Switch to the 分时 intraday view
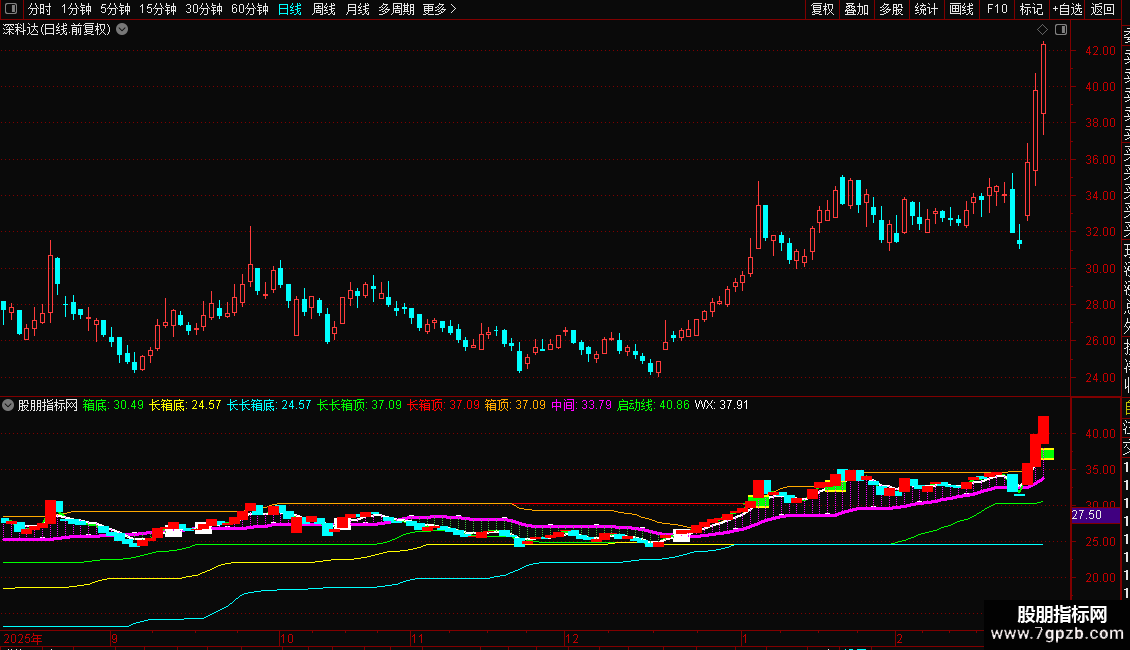Image resolution: width=1130 pixels, height=650 pixels. (x=39, y=10)
